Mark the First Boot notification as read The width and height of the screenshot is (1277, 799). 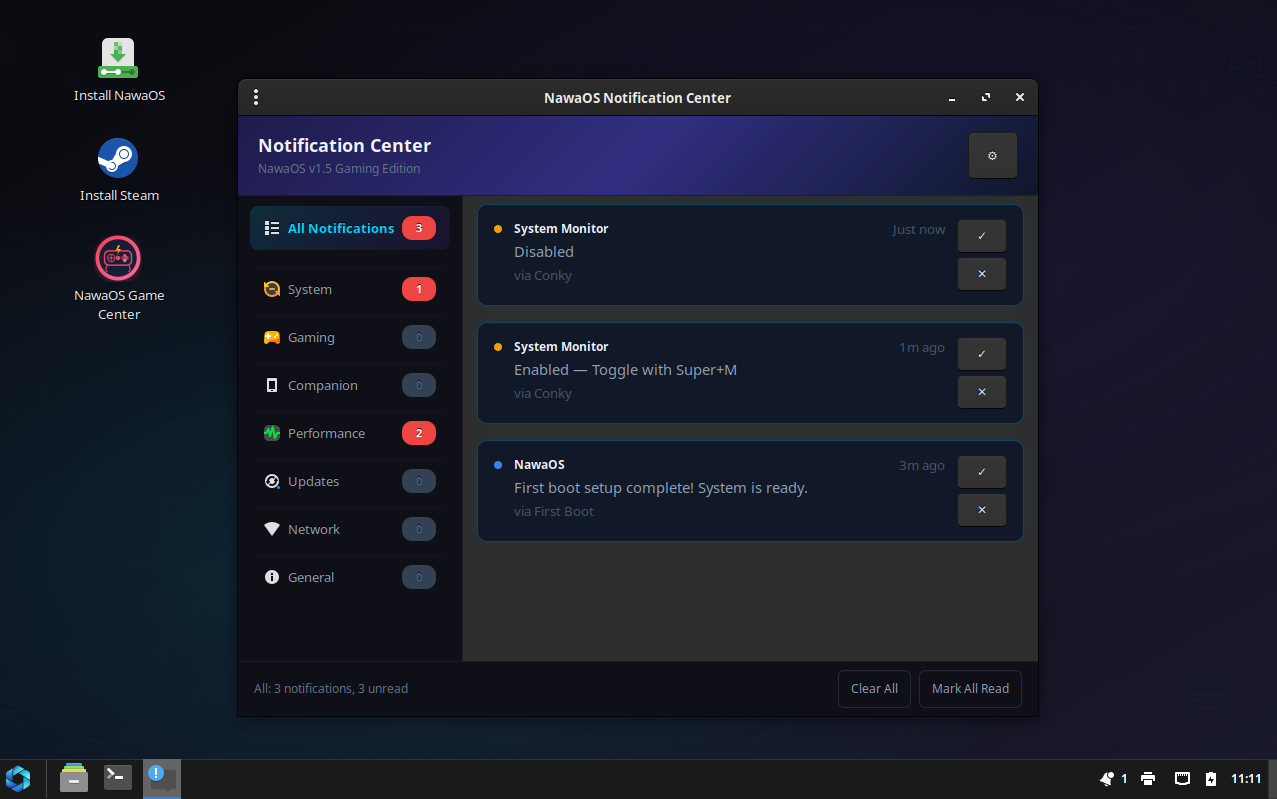[981, 471]
